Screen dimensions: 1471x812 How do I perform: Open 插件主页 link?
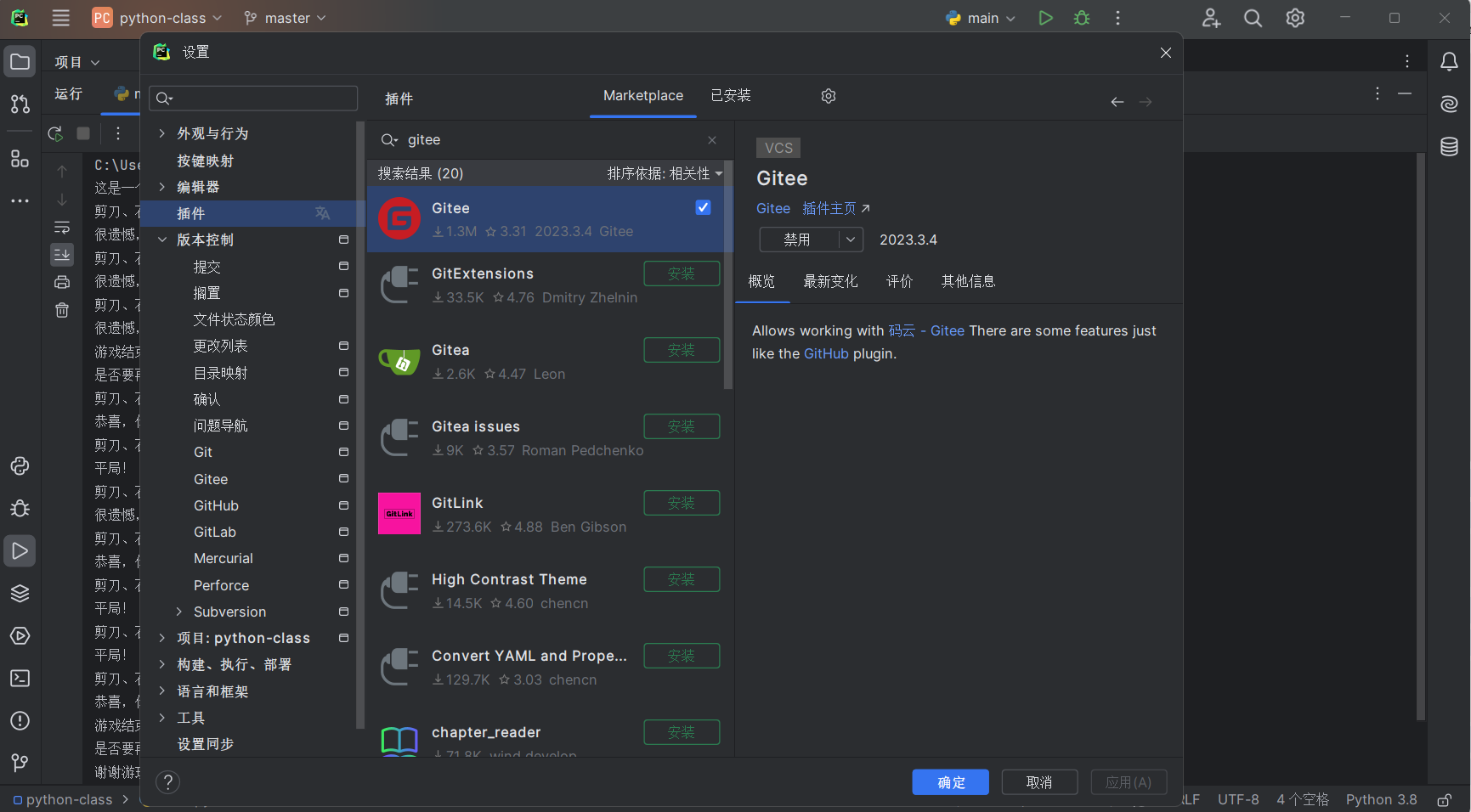point(836,208)
